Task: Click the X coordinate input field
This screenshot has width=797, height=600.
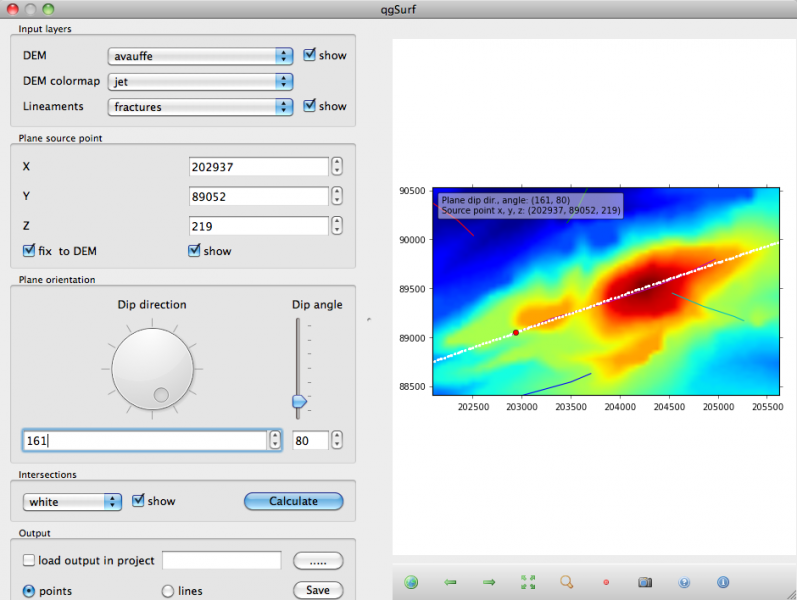Action: (258, 167)
